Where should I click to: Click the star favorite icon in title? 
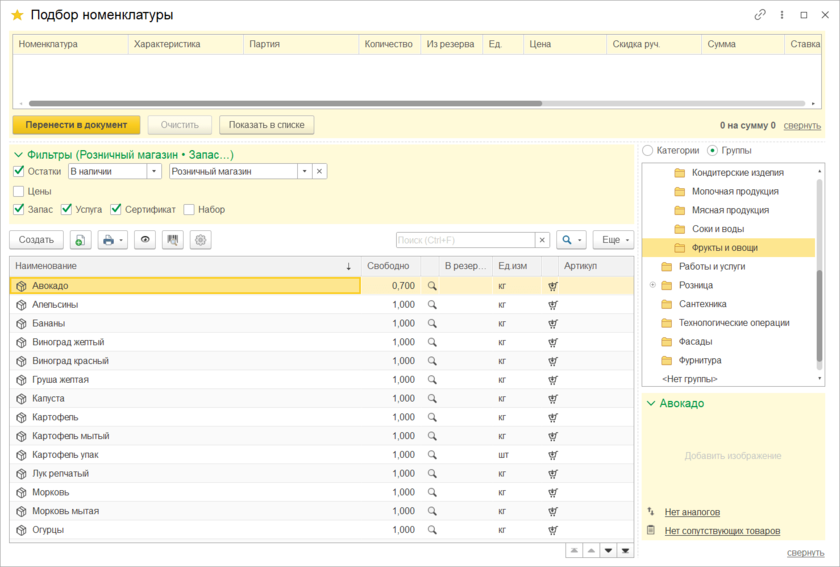[x=17, y=15]
